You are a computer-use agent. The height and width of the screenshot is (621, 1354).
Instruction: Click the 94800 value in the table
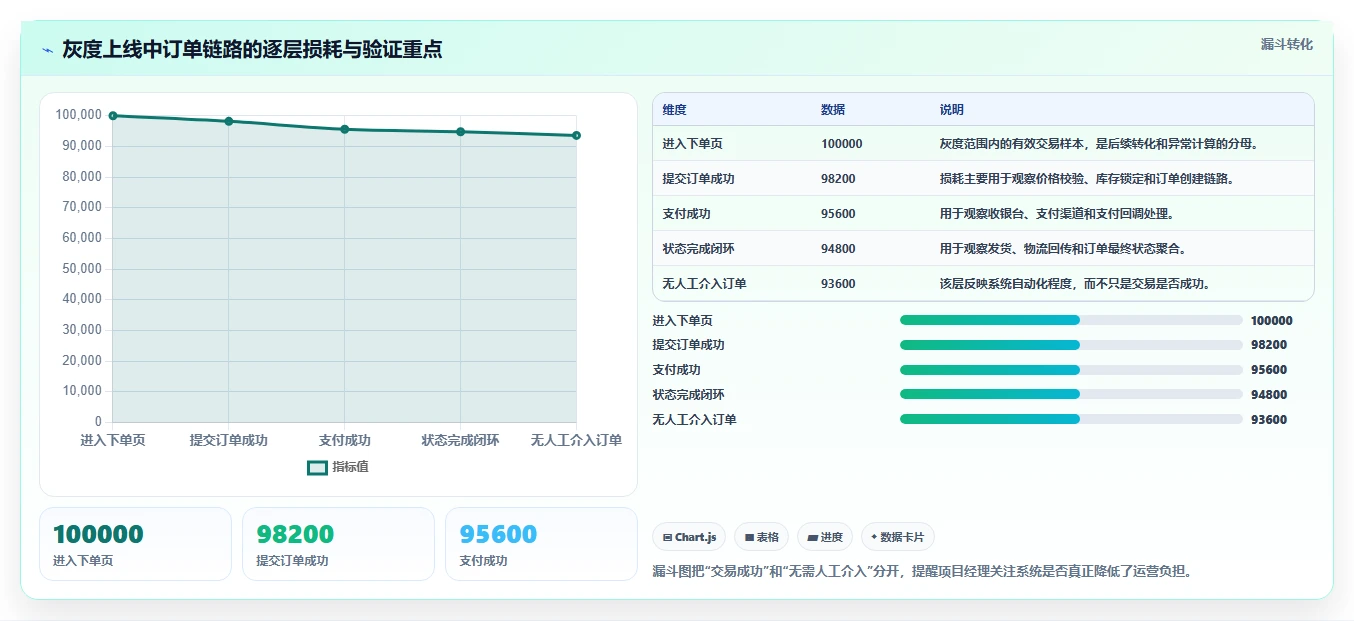(838, 249)
